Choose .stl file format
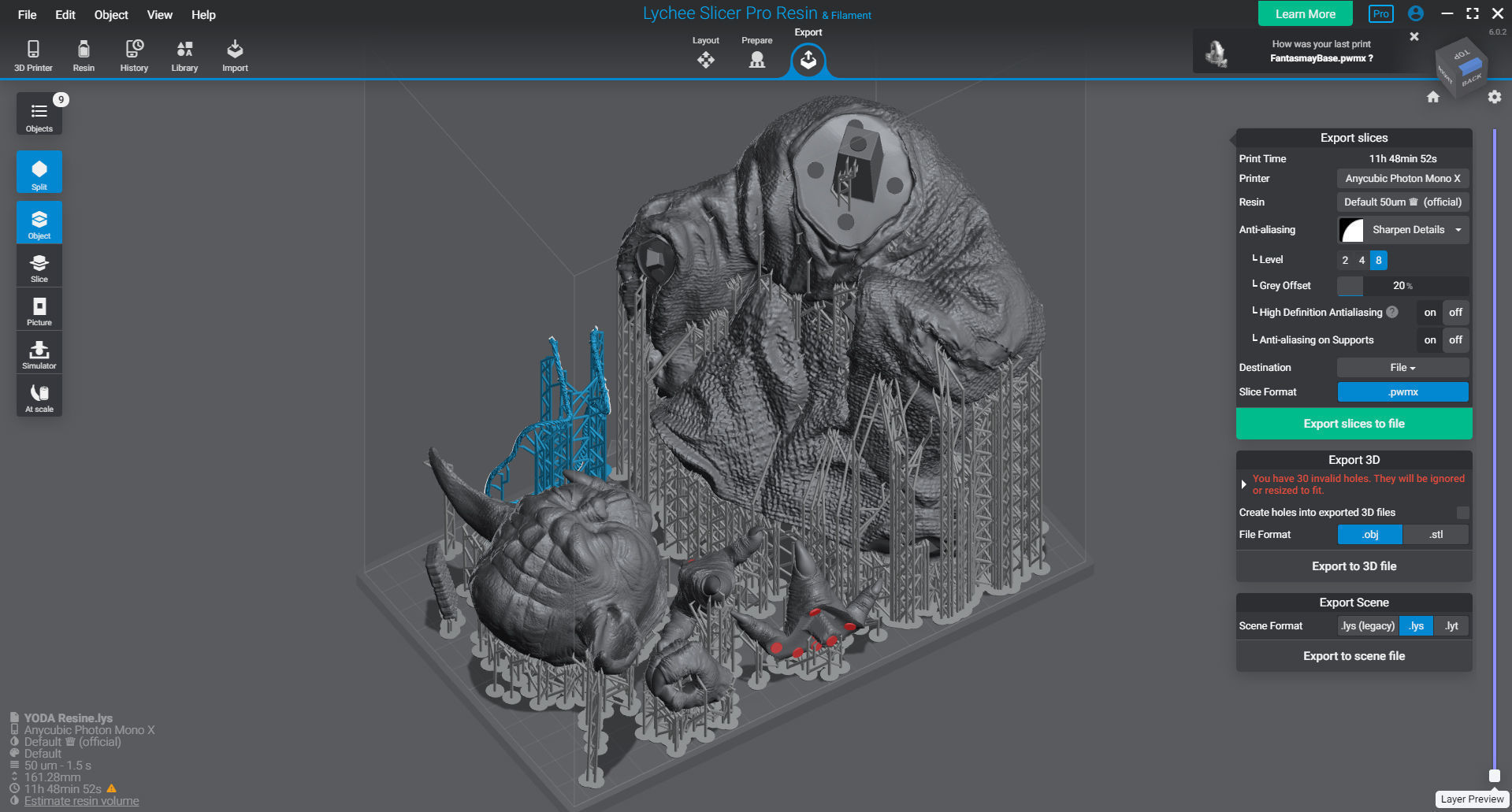This screenshot has width=1512, height=812. click(x=1436, y=535)
